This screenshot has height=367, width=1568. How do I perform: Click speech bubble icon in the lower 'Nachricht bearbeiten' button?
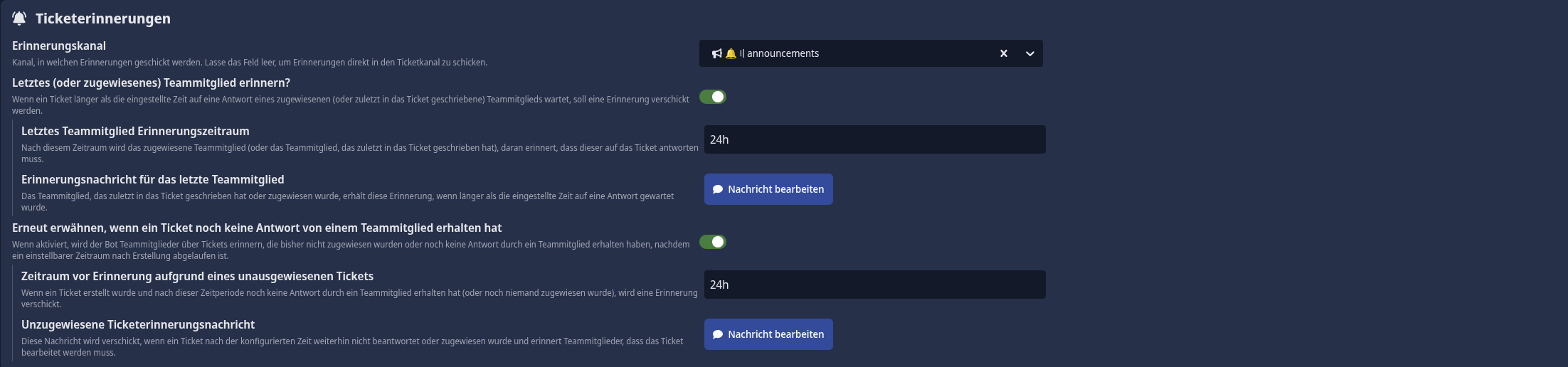(x=718, y=334)
